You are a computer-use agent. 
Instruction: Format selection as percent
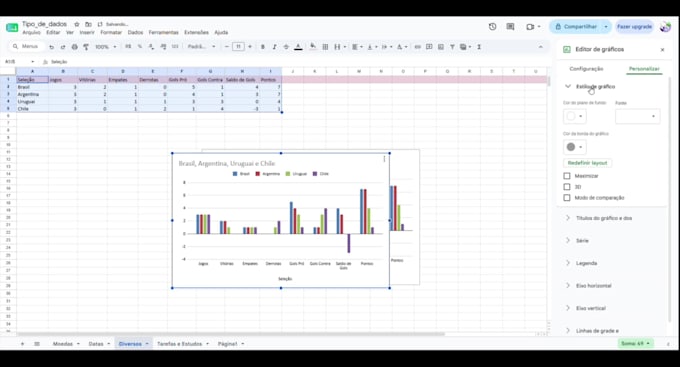[140, 46]
